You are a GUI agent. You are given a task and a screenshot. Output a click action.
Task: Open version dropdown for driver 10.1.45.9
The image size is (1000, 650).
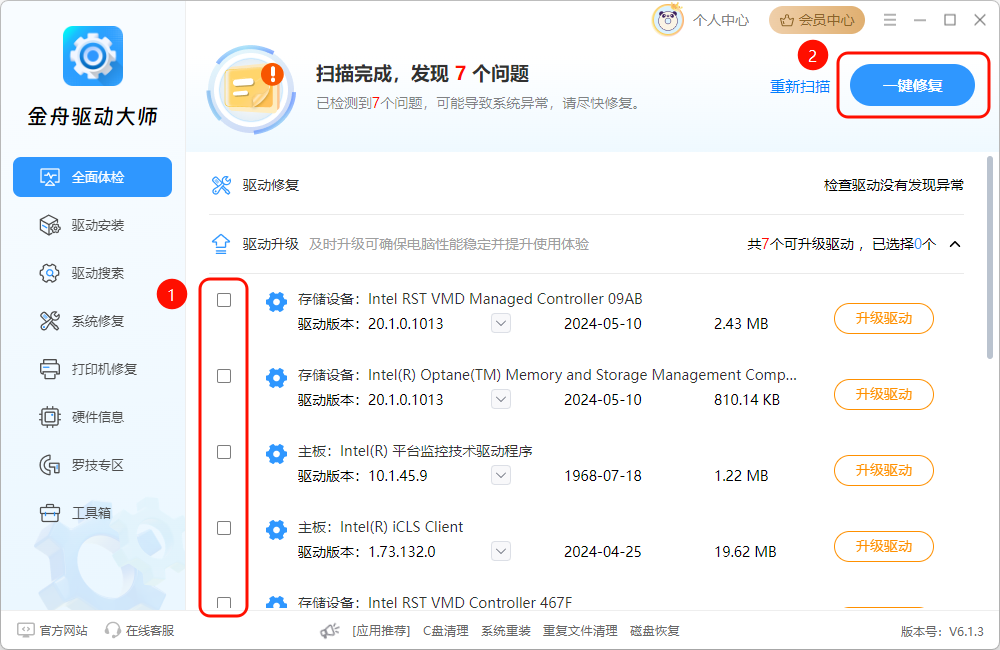[501, 475]
